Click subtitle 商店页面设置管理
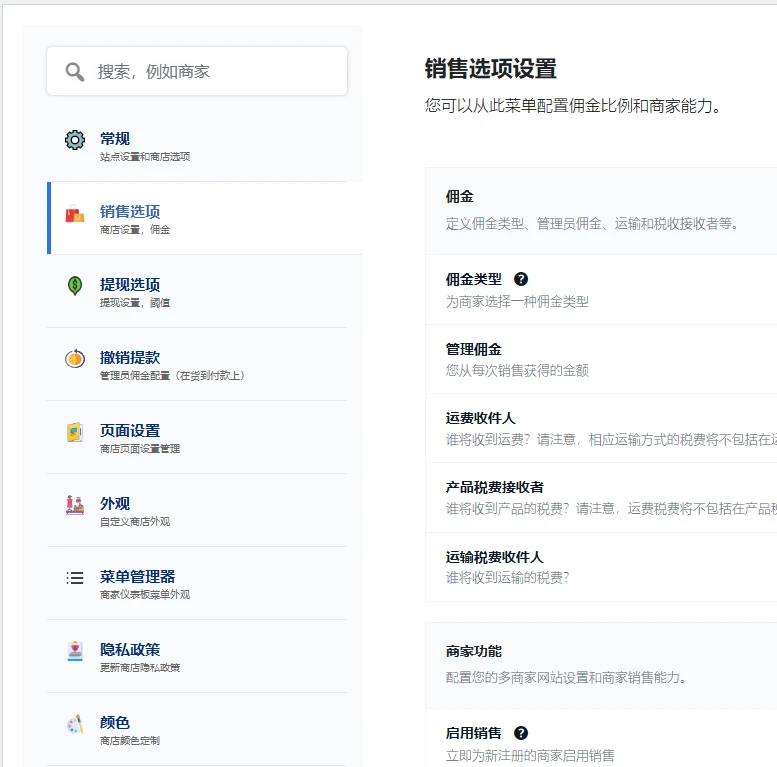Viewport: 777px width, 767px height. [x=140, y=448]
